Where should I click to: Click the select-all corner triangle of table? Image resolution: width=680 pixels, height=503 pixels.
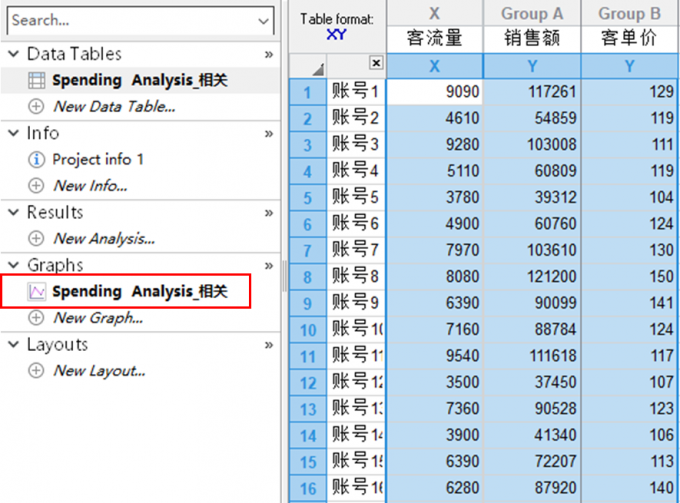tap(317, 68)
